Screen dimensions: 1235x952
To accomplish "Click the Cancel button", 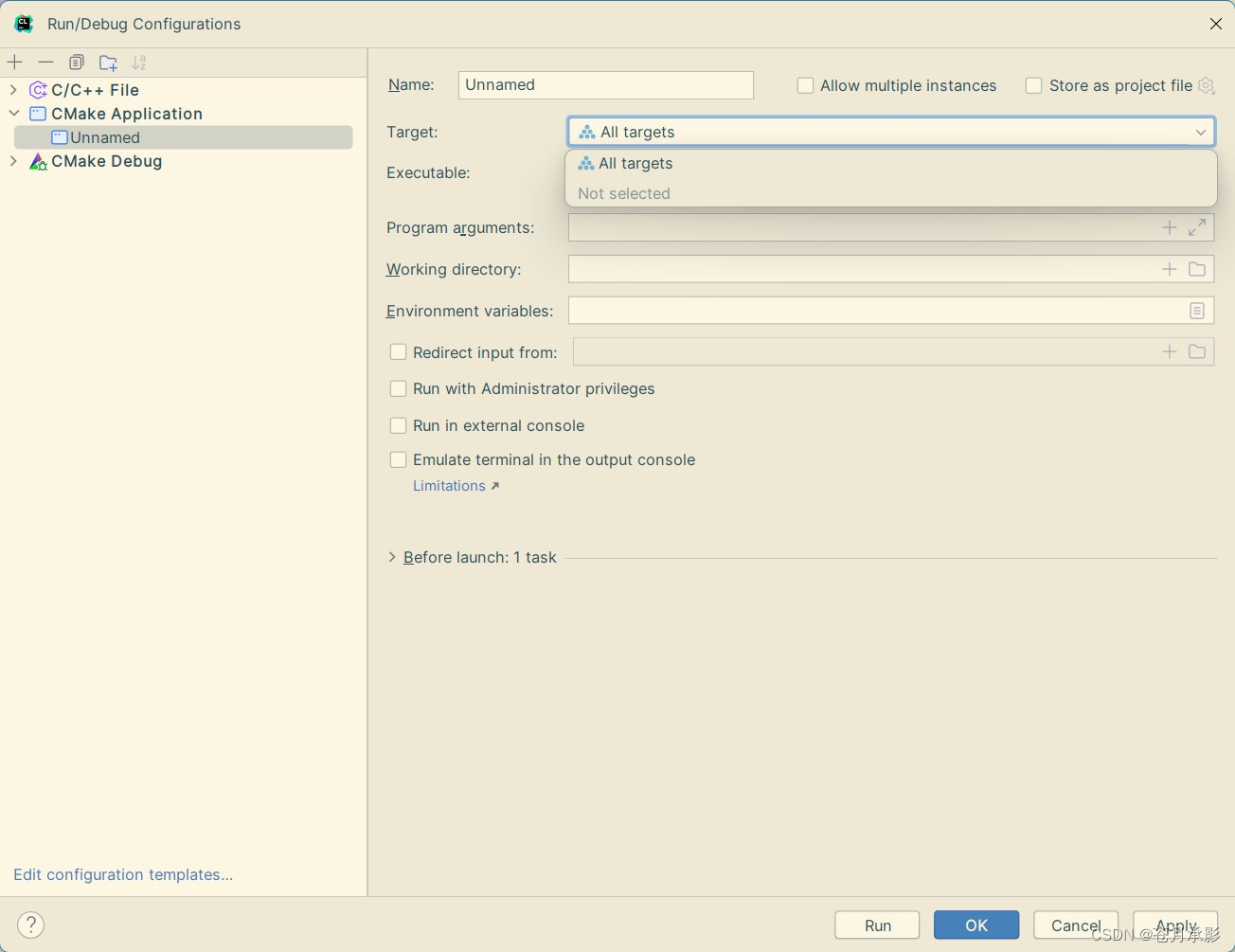I will coord(1076,925).
